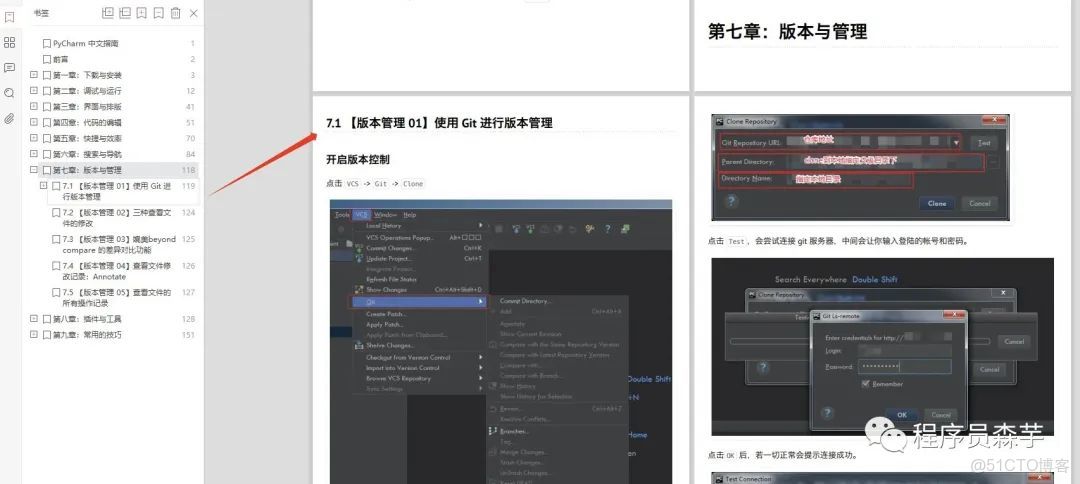
Task: Go to PyCharm 中文指南 bookmark
Action: [85, 43]
